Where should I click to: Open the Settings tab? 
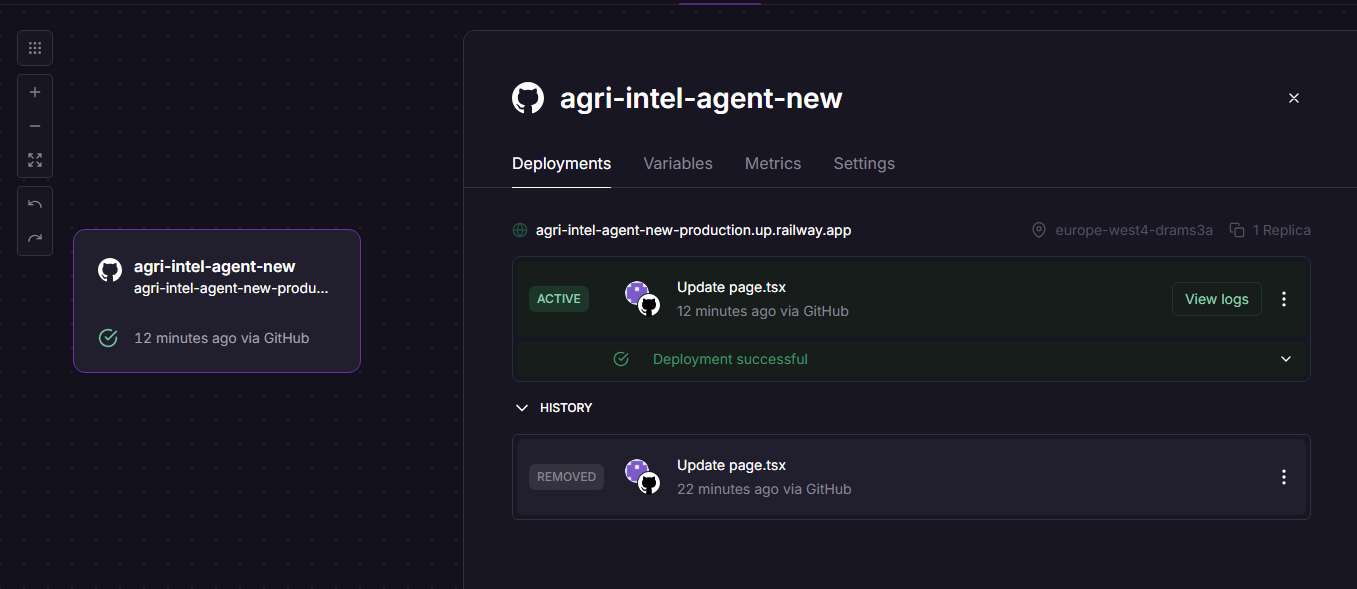(864, 163)
